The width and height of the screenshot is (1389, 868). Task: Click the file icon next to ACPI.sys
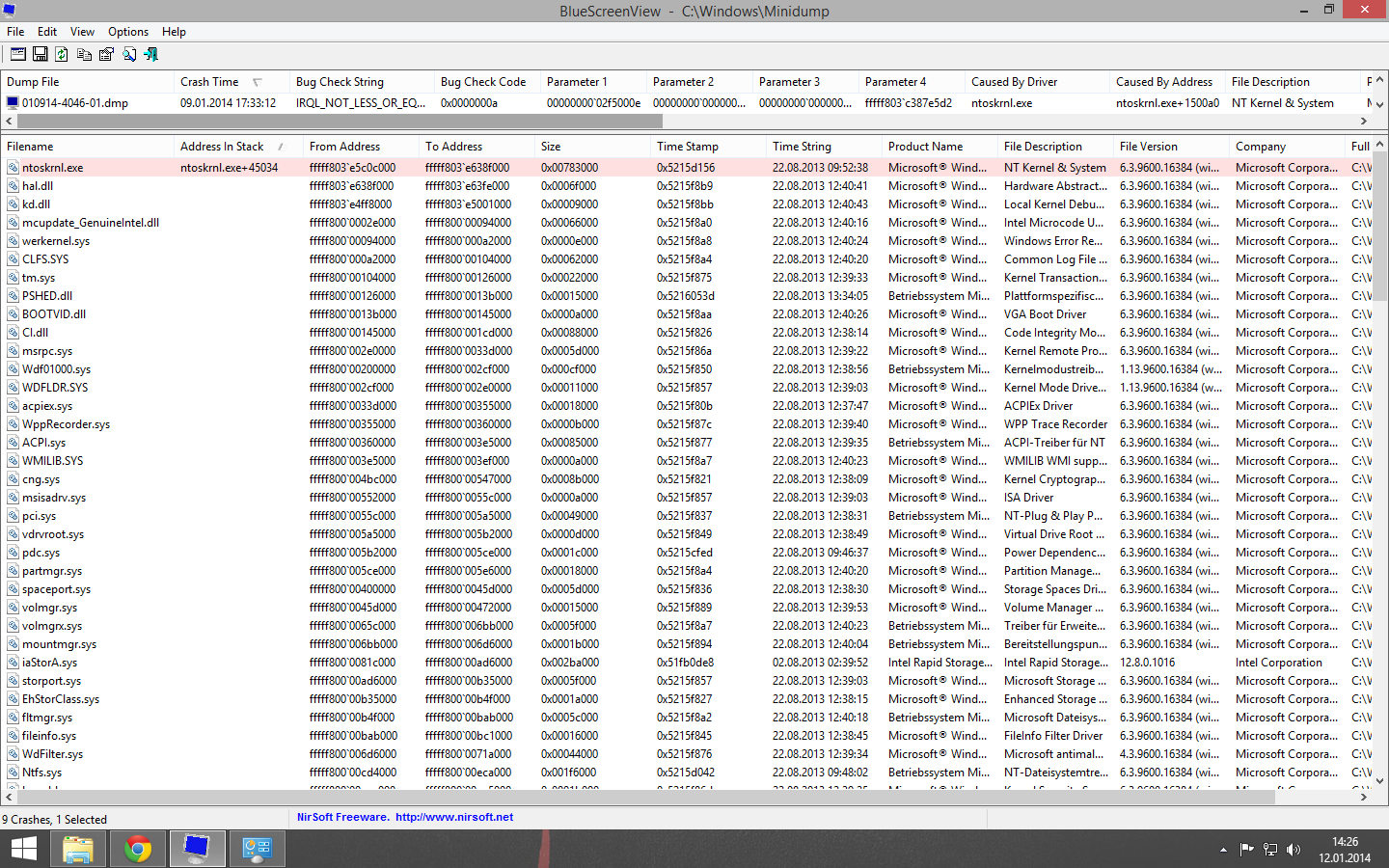(14, 443)
